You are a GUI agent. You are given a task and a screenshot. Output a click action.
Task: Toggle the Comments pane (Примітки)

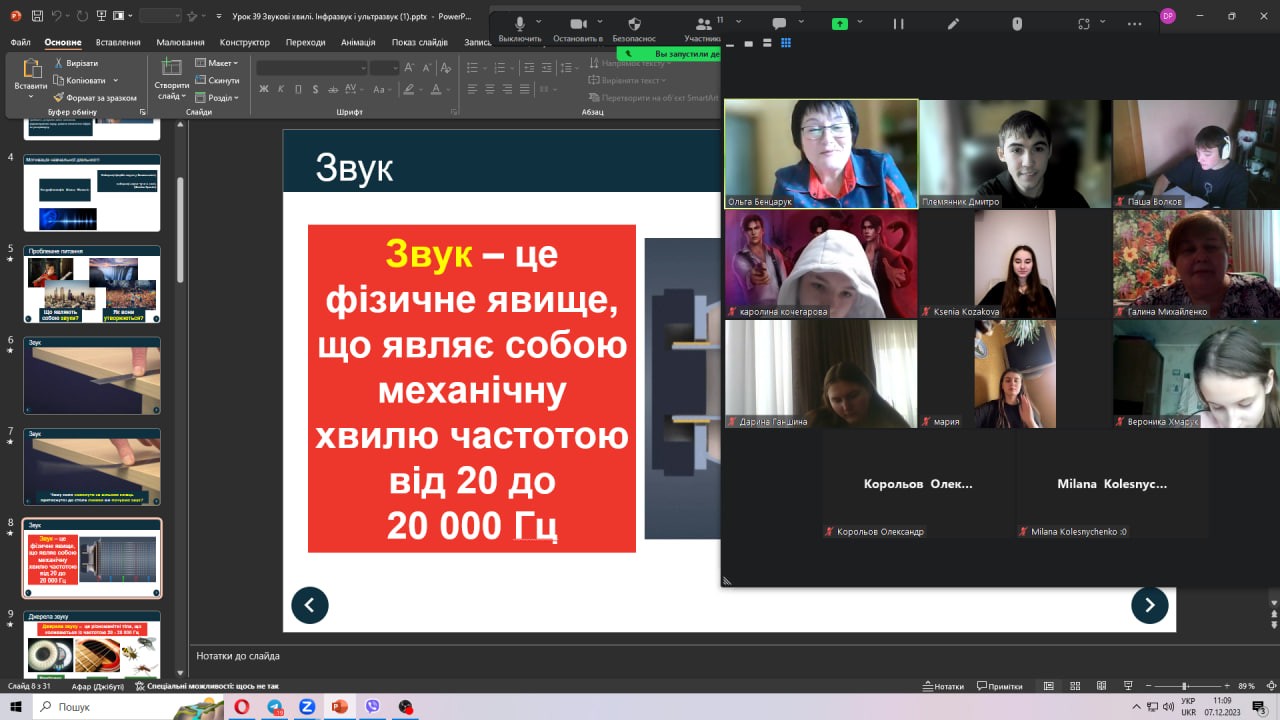998,686
